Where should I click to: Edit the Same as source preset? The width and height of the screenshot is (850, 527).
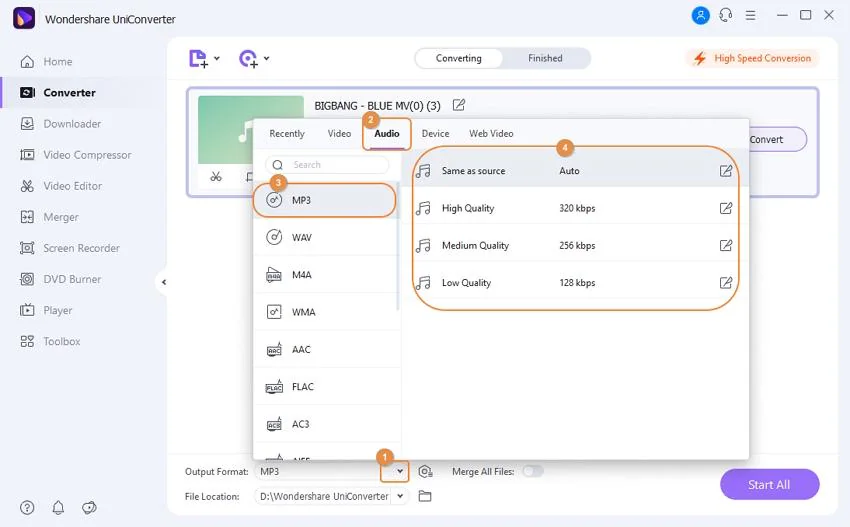[725, 171]
